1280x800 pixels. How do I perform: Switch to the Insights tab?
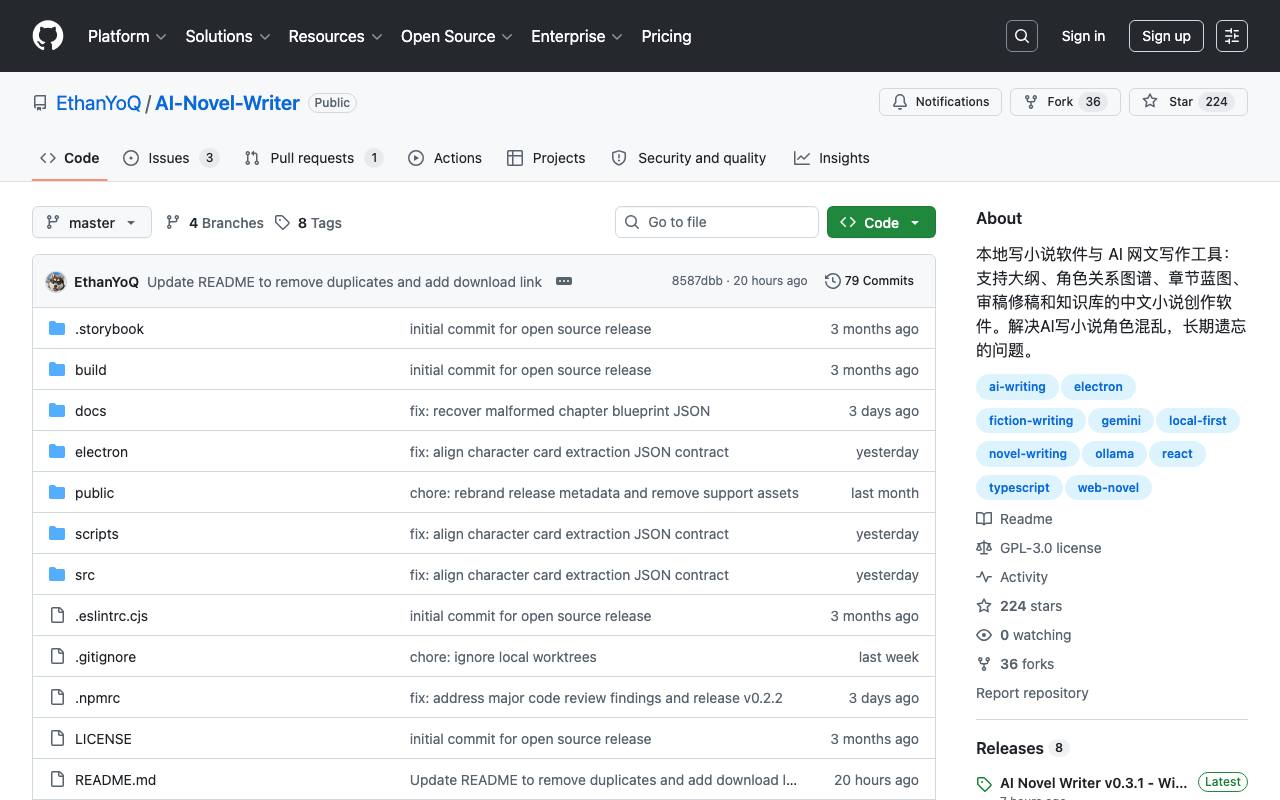click(832, 158)
